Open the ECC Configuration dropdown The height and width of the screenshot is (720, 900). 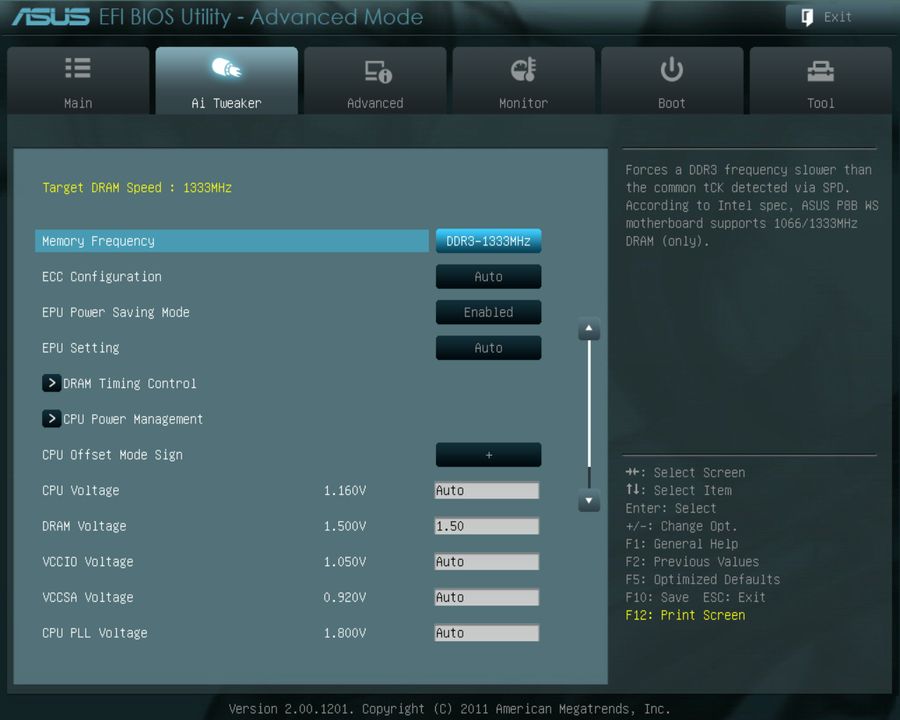(488, 276)
